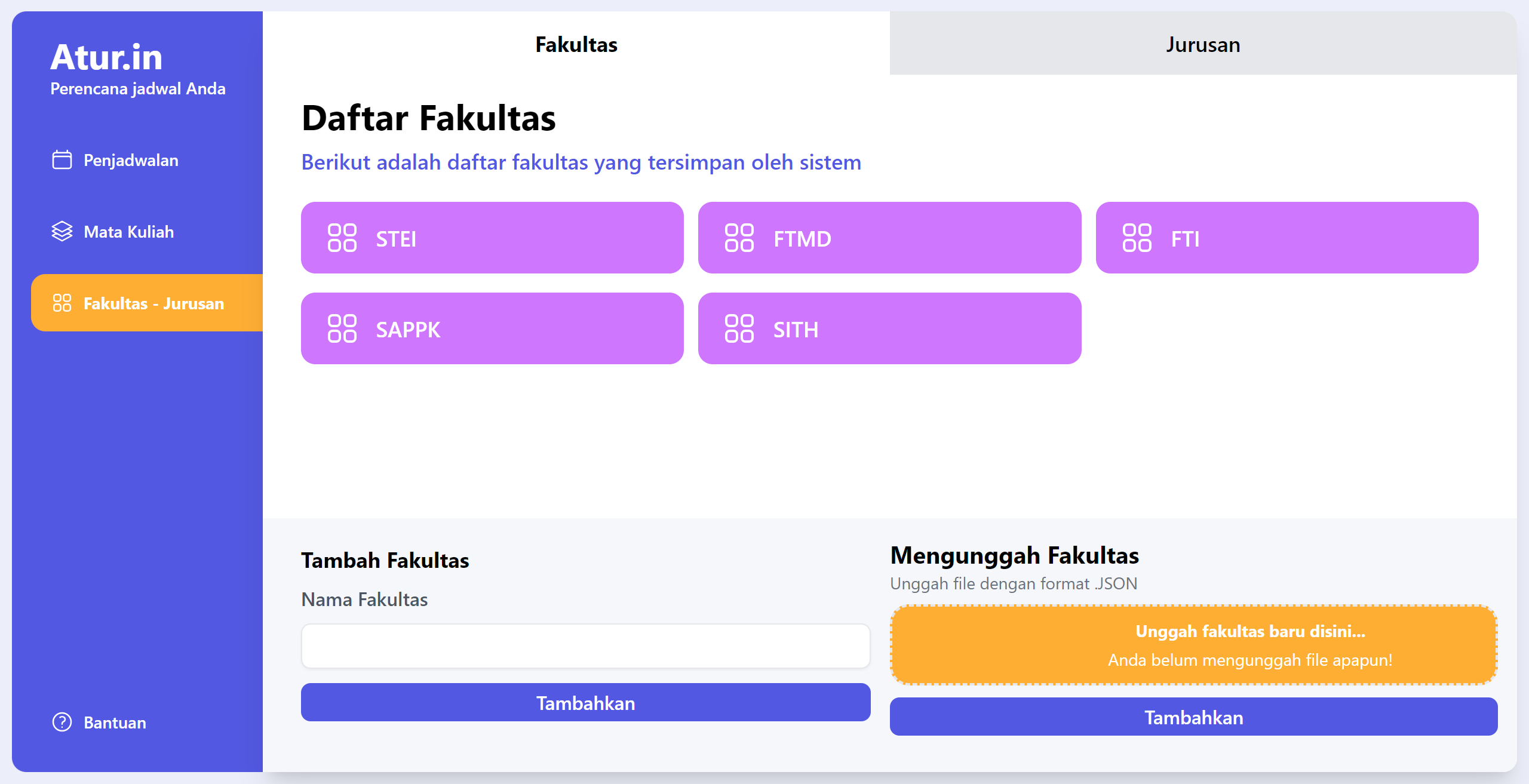Image resolution: width=1529 pixels, height=784 pixels.
Task: Open the Bantuan help page
Action: coord(115,722)
